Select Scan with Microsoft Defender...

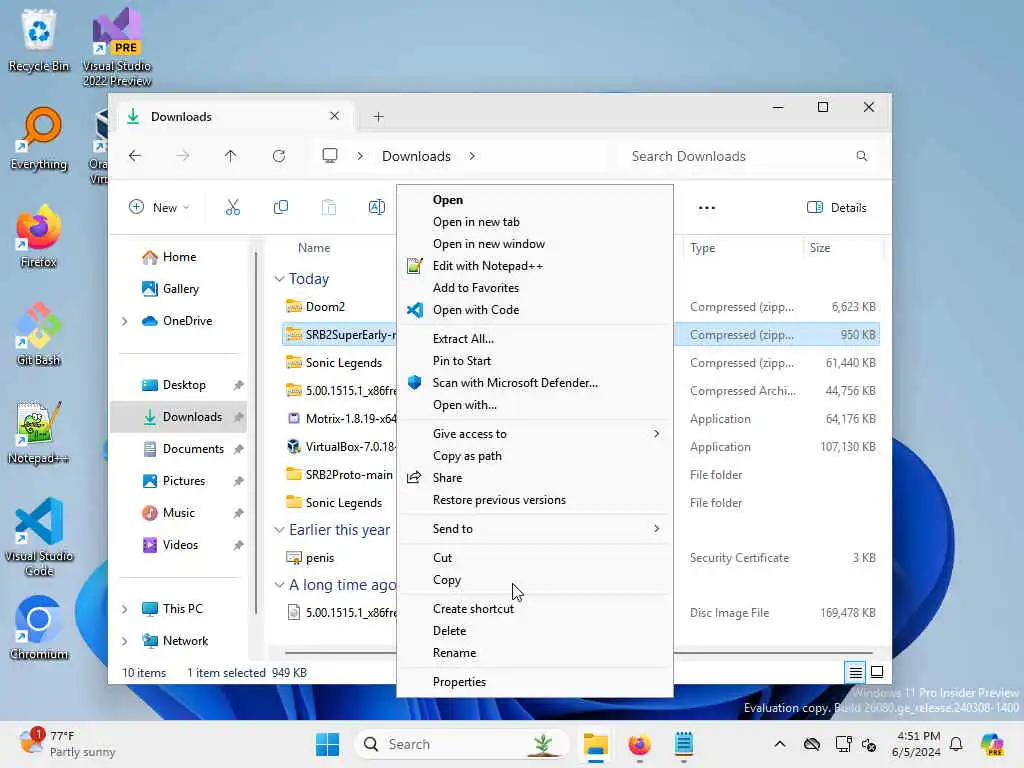(x=535, y=383)
